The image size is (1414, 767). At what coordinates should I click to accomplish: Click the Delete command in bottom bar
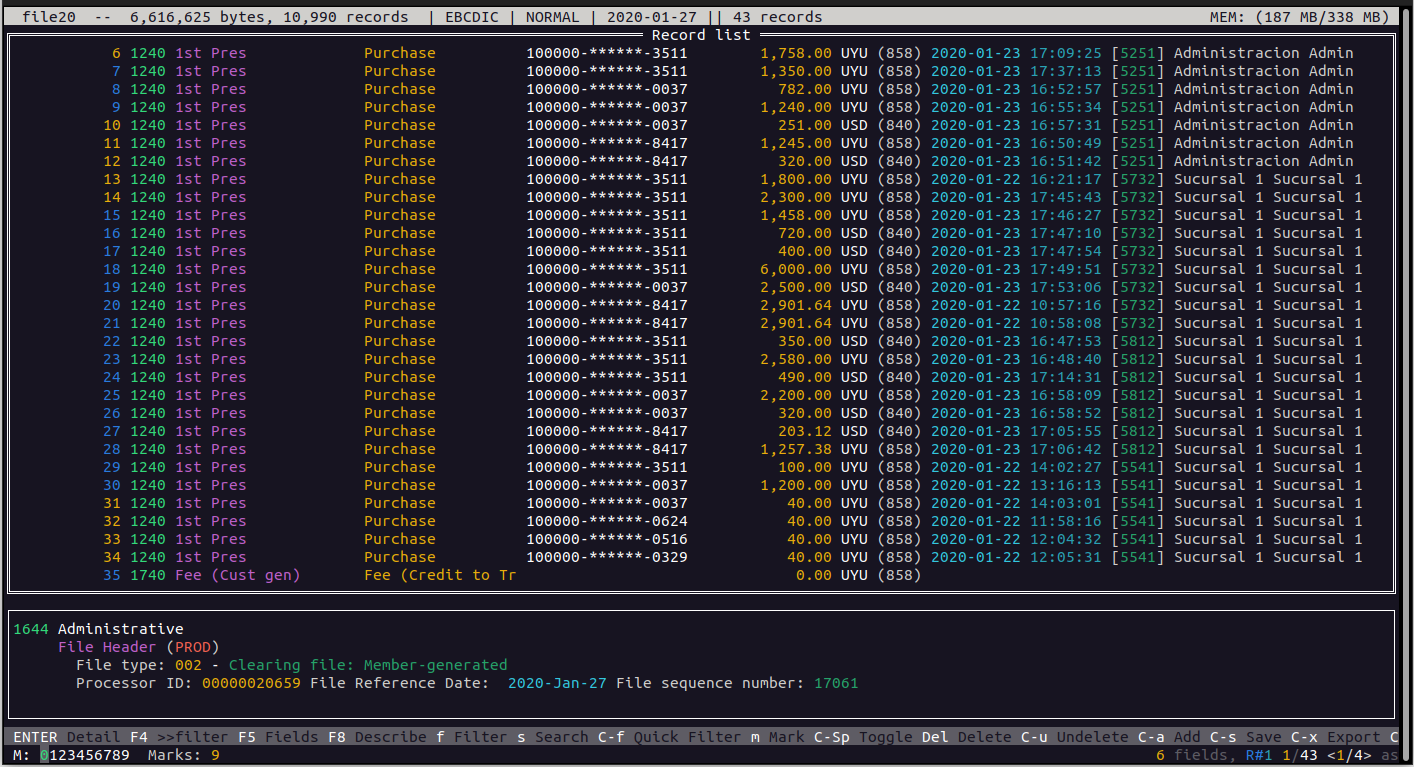966,737
